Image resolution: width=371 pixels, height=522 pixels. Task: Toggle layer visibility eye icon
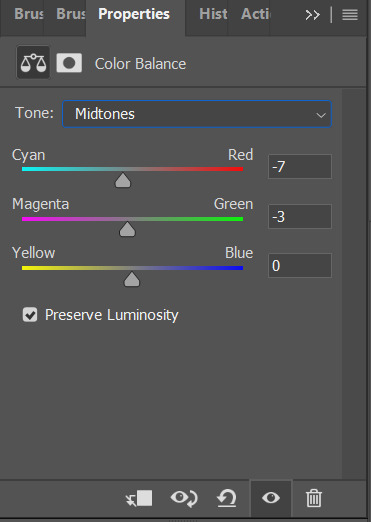pos(271,498)
